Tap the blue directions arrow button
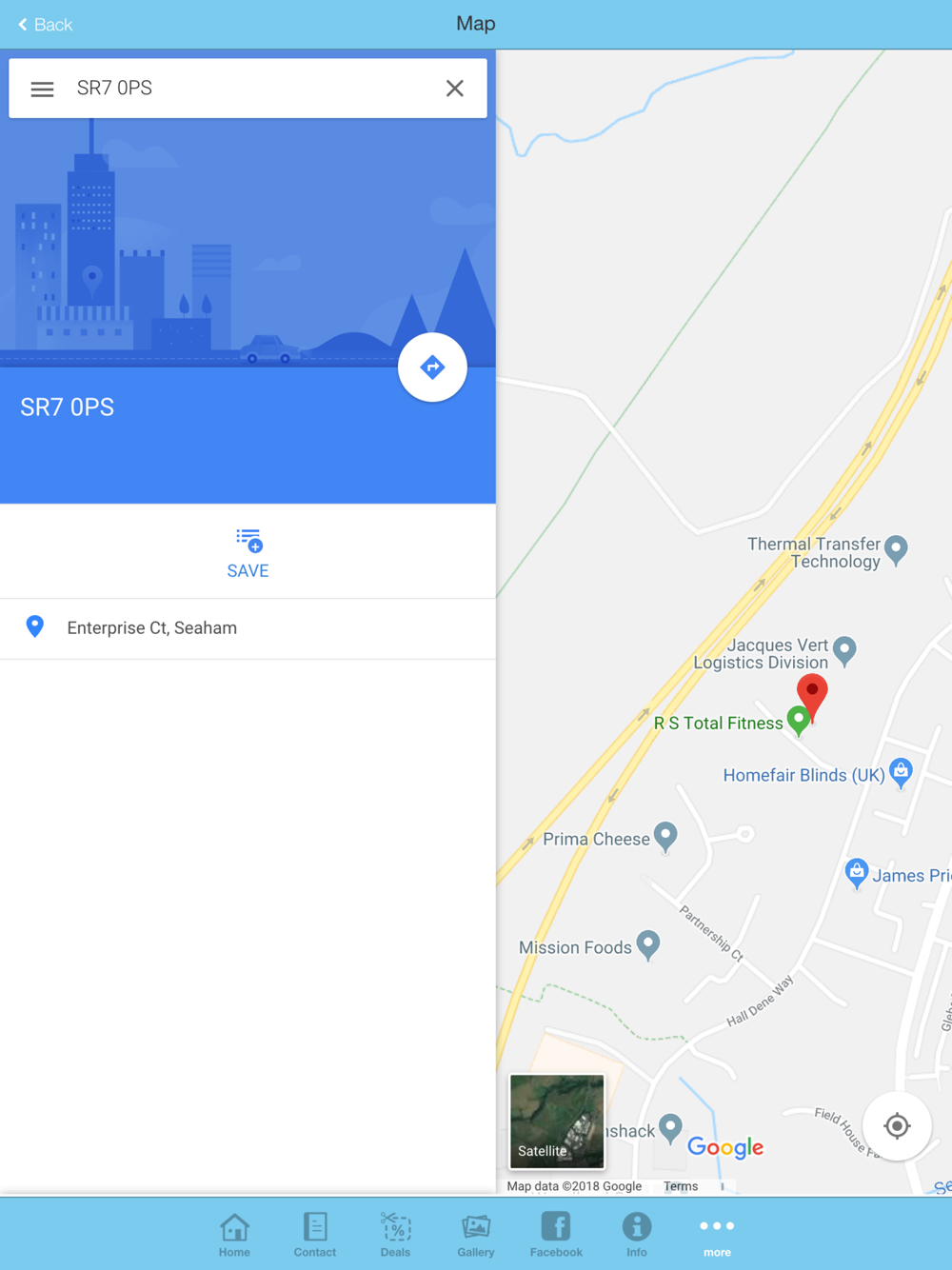The height and width of the screenshot is (1270, 952). tap(432, 367)
